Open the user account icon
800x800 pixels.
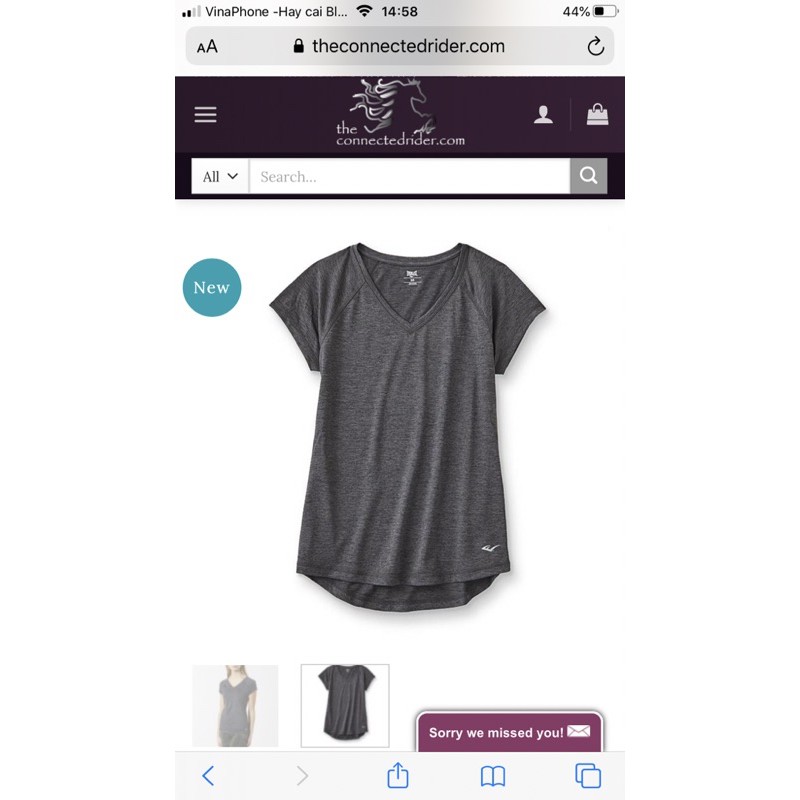[543, 115]
